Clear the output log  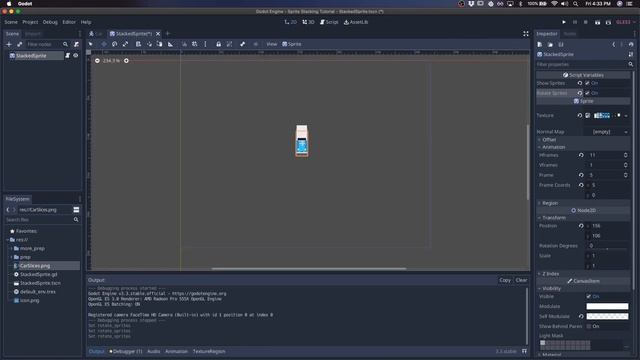click(521, 280)
